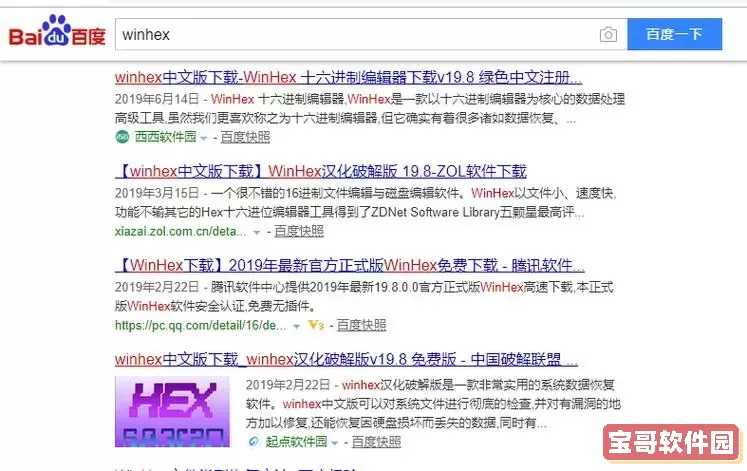Click the https://pc.qq.com/detail URL link
The height and width of the screenshot is (471, 747).
201,325
